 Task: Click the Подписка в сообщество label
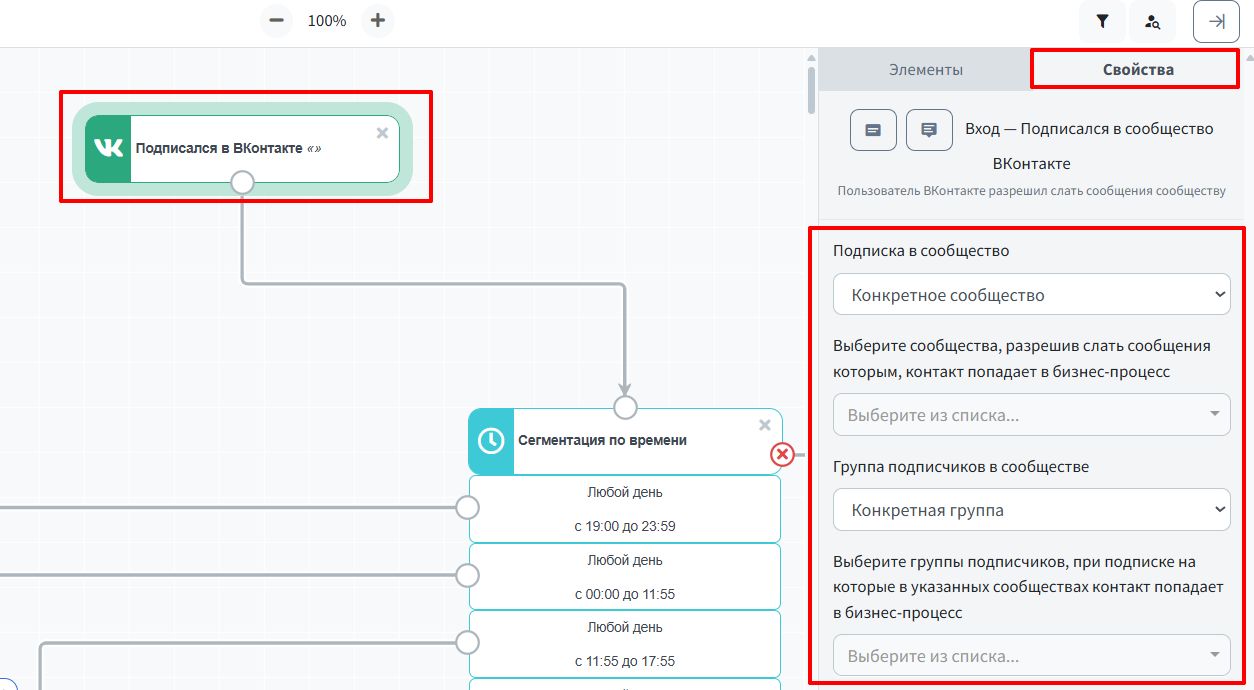click(x=921, y=251)
